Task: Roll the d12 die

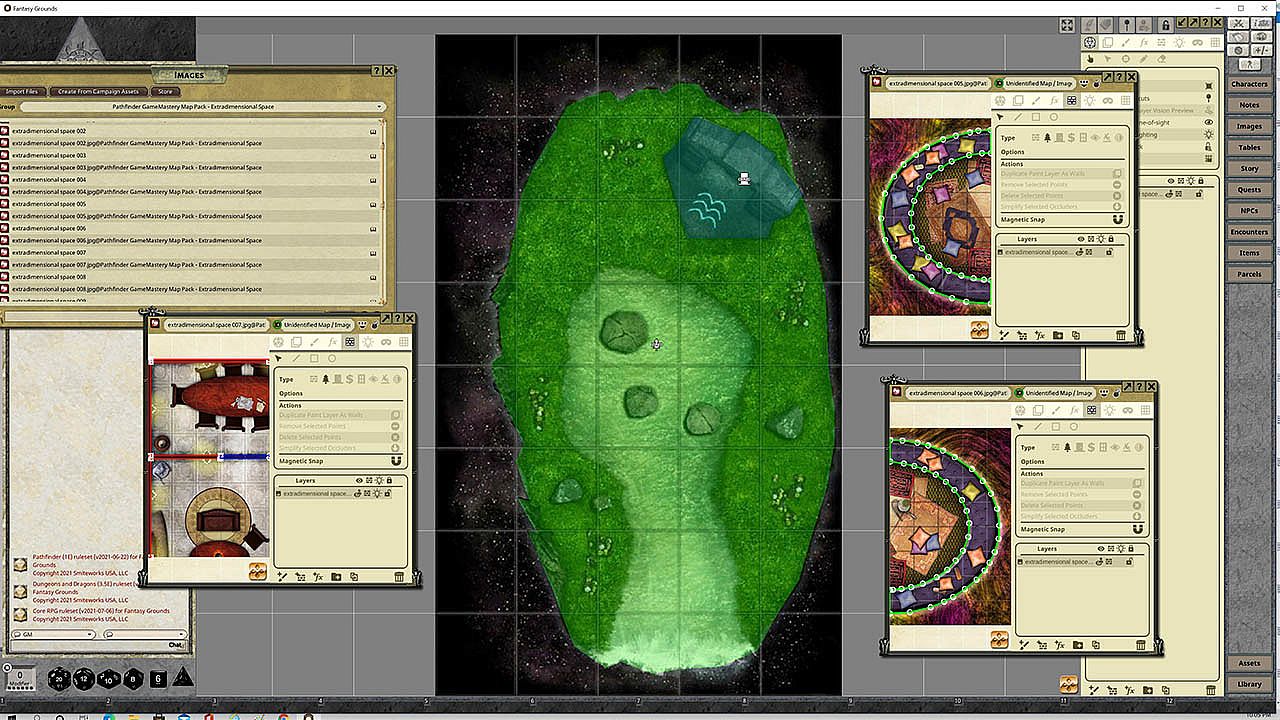Action: [x=84, y=680]
